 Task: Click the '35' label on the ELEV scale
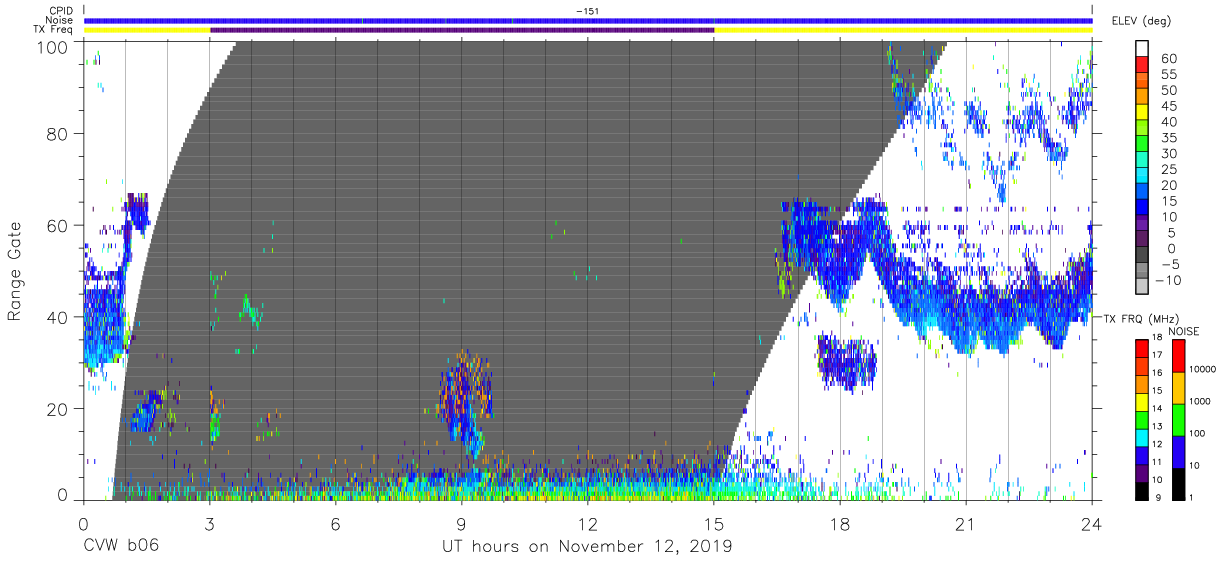(1171, 138)
